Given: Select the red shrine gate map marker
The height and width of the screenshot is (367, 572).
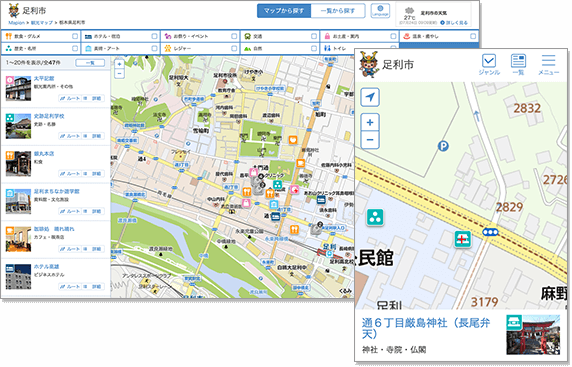Looking at the screenshot, I should coord(463,239).
